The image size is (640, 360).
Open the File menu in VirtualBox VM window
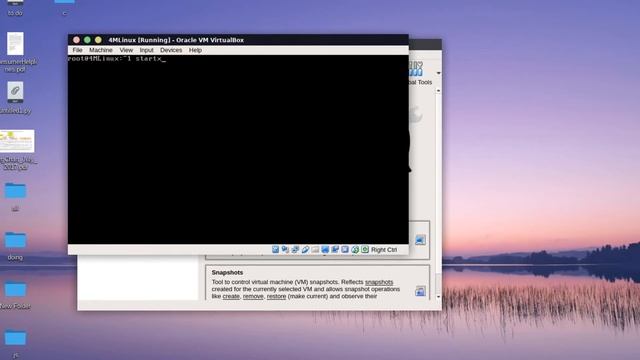point(77,50)
